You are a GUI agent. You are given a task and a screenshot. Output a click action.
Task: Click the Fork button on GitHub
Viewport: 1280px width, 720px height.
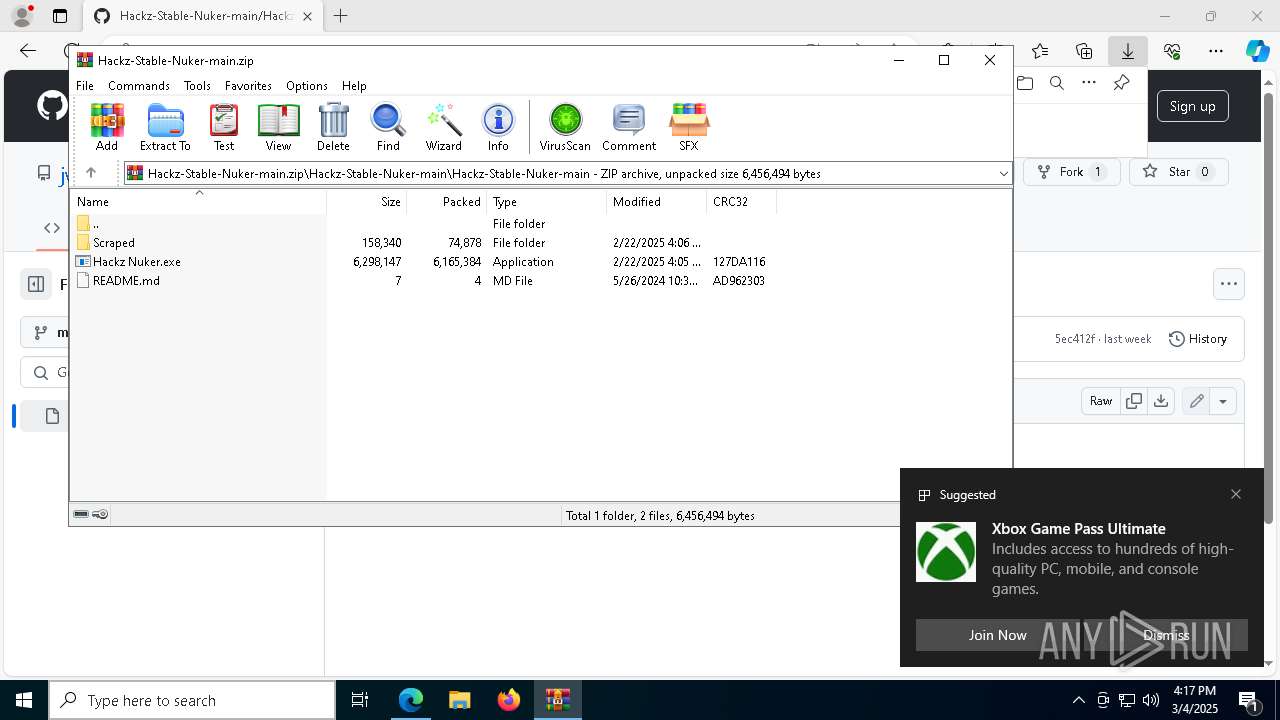click(1071, 172)
